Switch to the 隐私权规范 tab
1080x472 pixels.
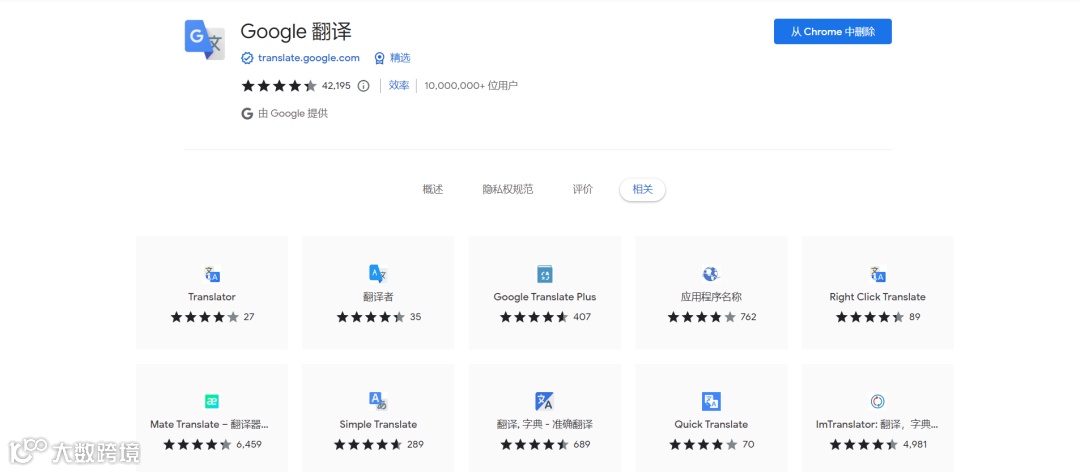pyautogui.click(x=508, y=189)
